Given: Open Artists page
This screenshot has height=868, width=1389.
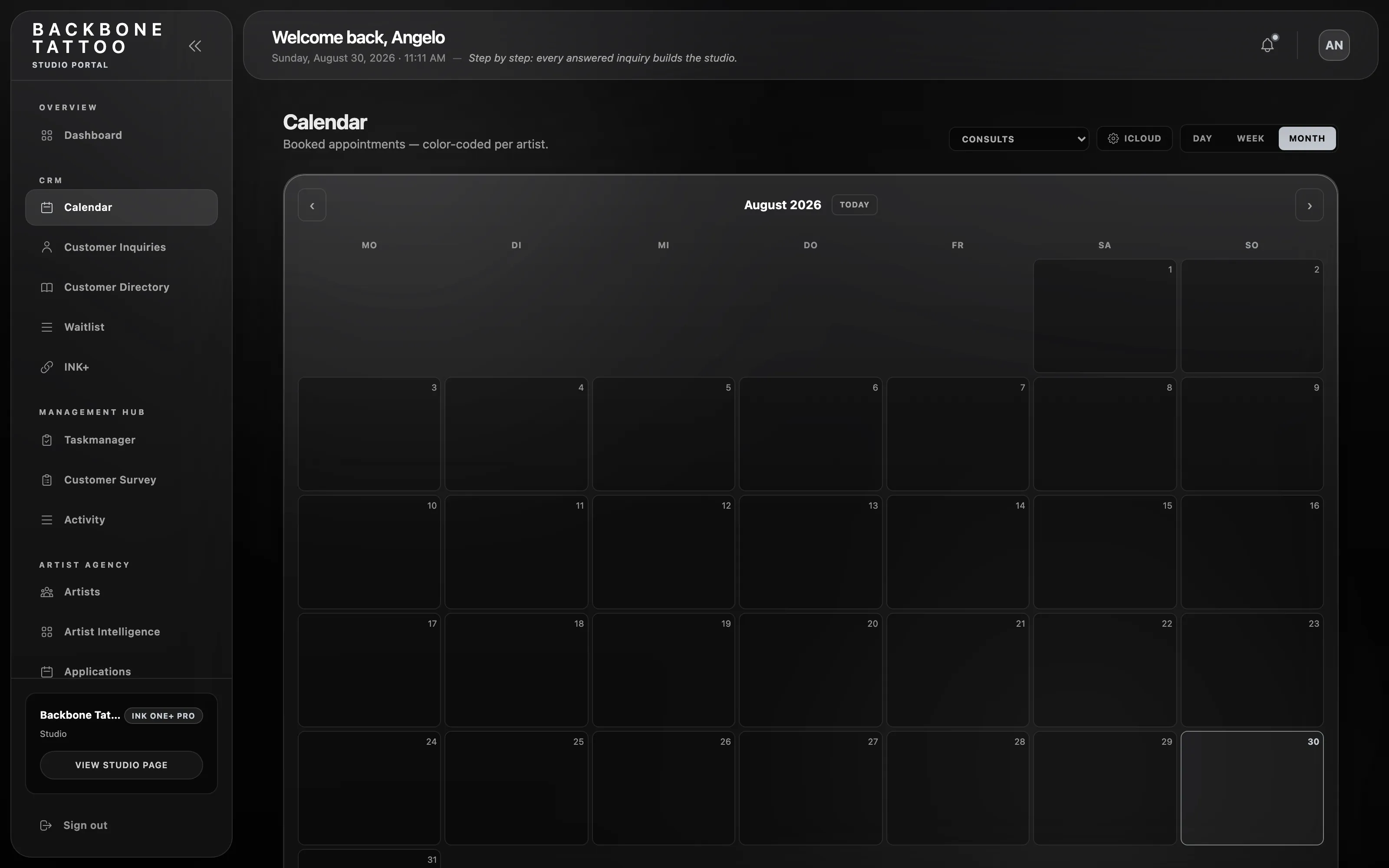Looking at the screenshot, I should (x=121, y=592).
